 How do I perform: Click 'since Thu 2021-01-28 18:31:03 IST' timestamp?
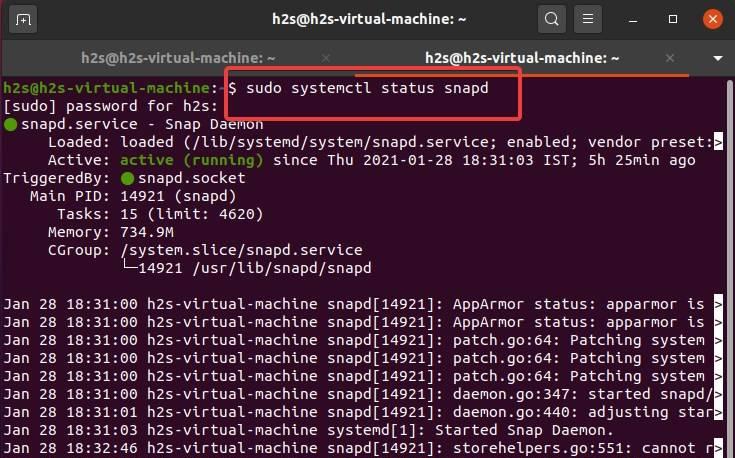425,160
